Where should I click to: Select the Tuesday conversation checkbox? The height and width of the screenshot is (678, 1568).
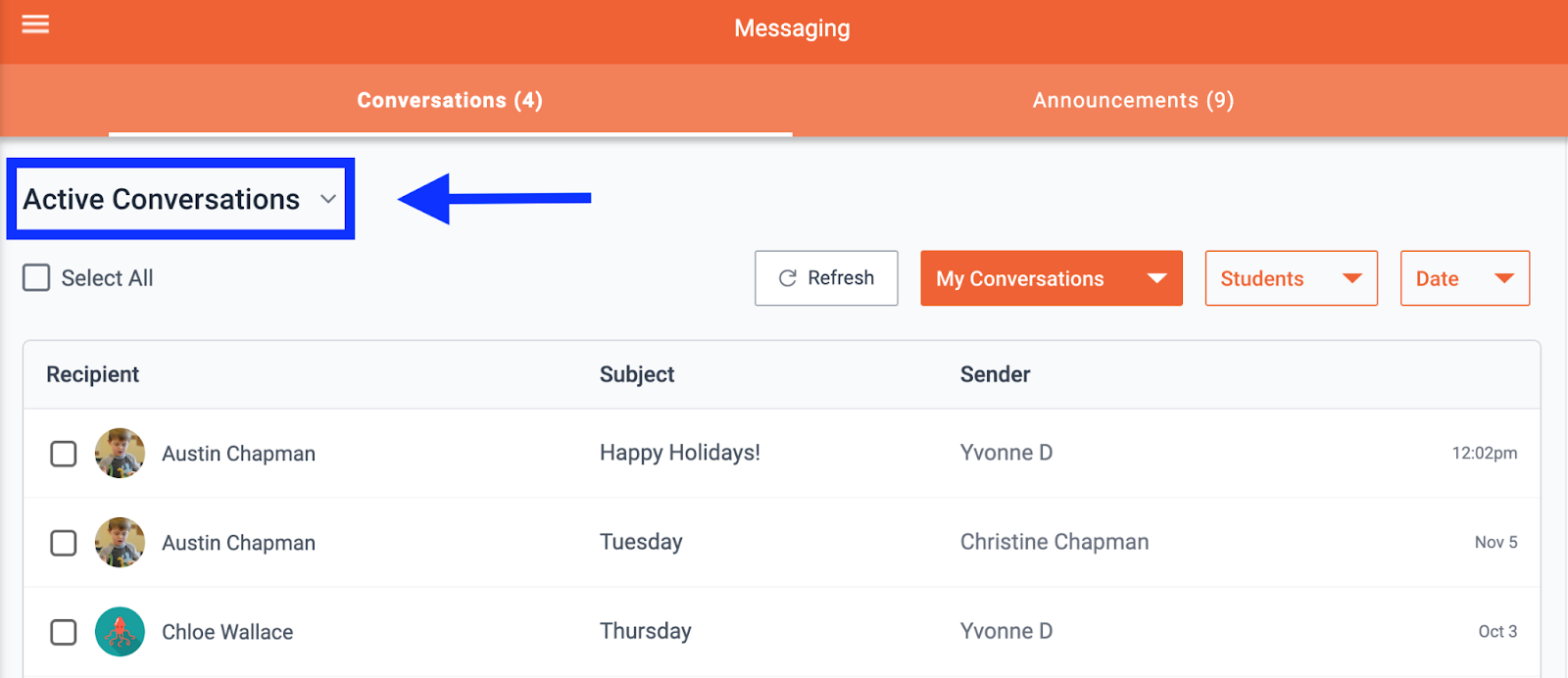pos(64,543)
